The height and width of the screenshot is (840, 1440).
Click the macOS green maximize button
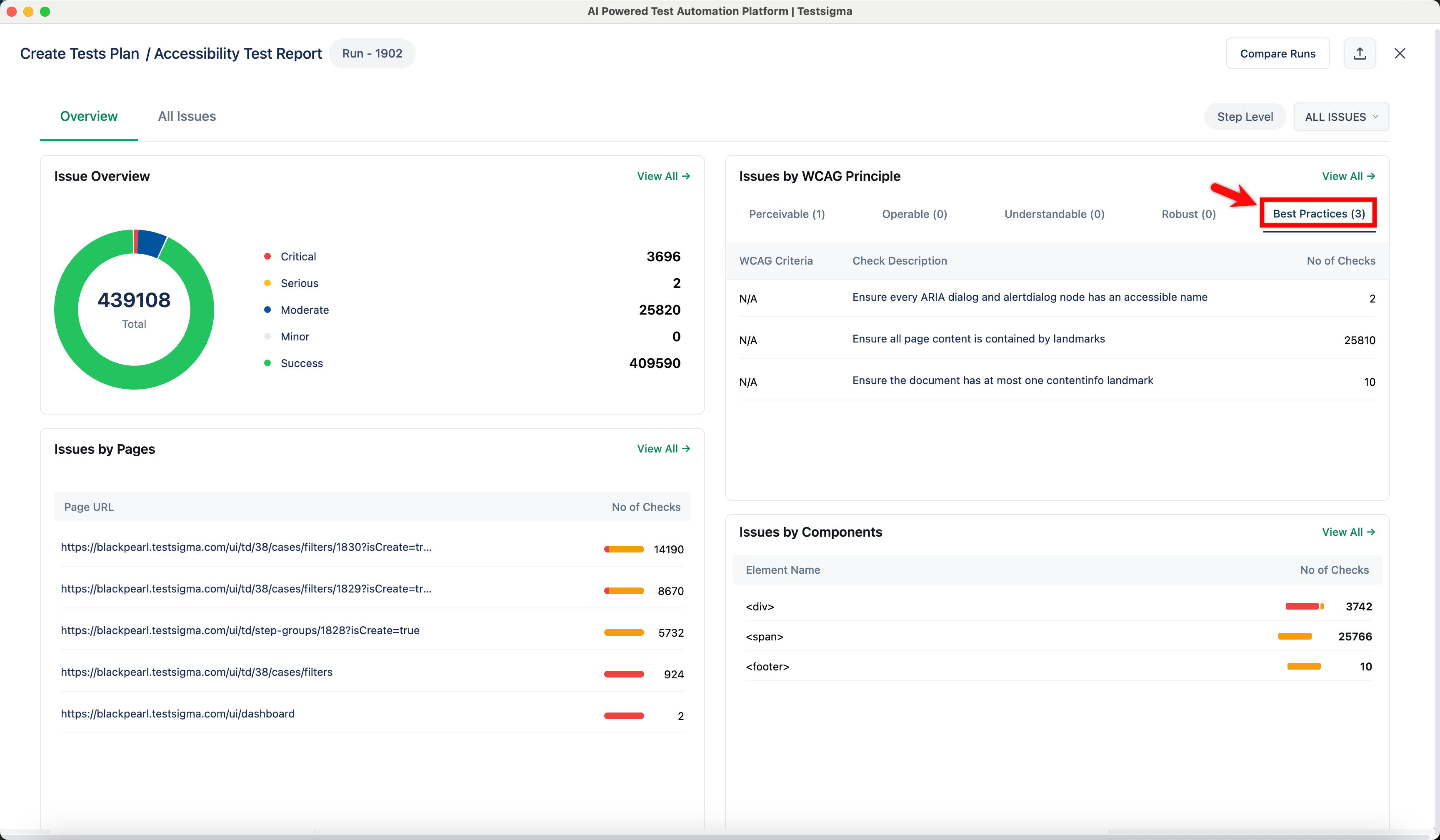click(x=45, y=11)
